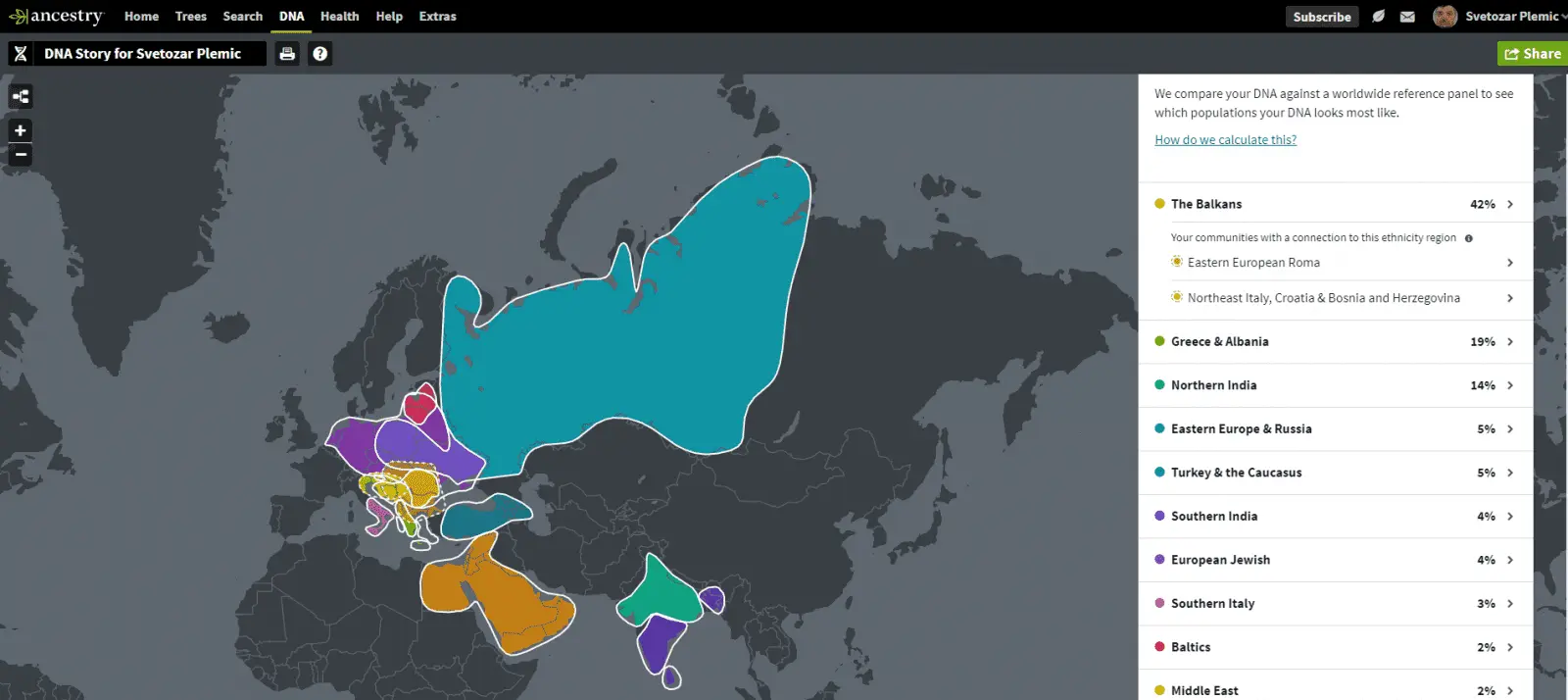Click Northeast Italy community sun icon

(1177, 297)
